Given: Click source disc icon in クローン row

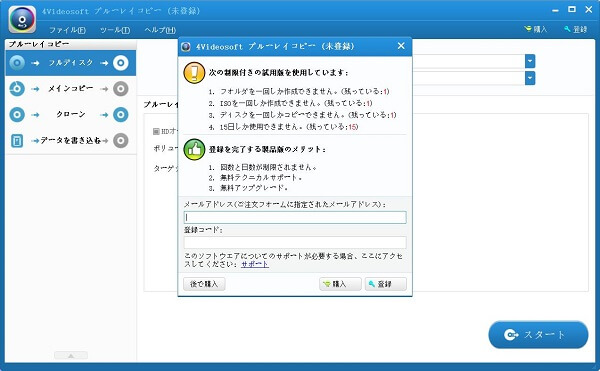Looking at the screenshot, I should (x=17, y=114).
